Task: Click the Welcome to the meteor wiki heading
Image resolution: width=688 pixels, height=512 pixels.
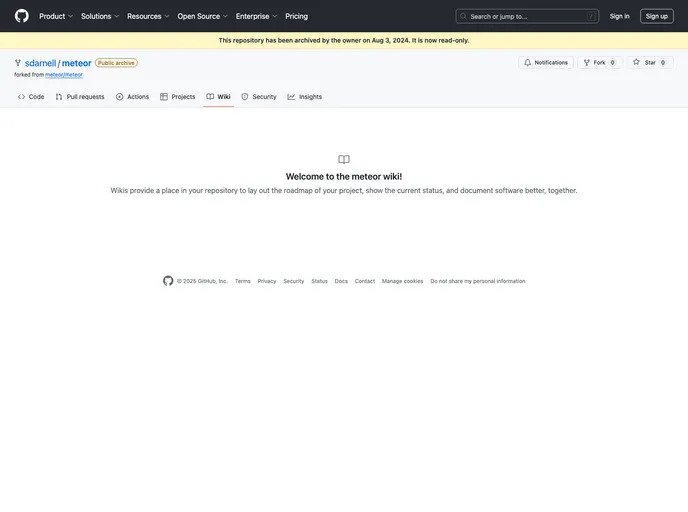Action: pos(344,176)
